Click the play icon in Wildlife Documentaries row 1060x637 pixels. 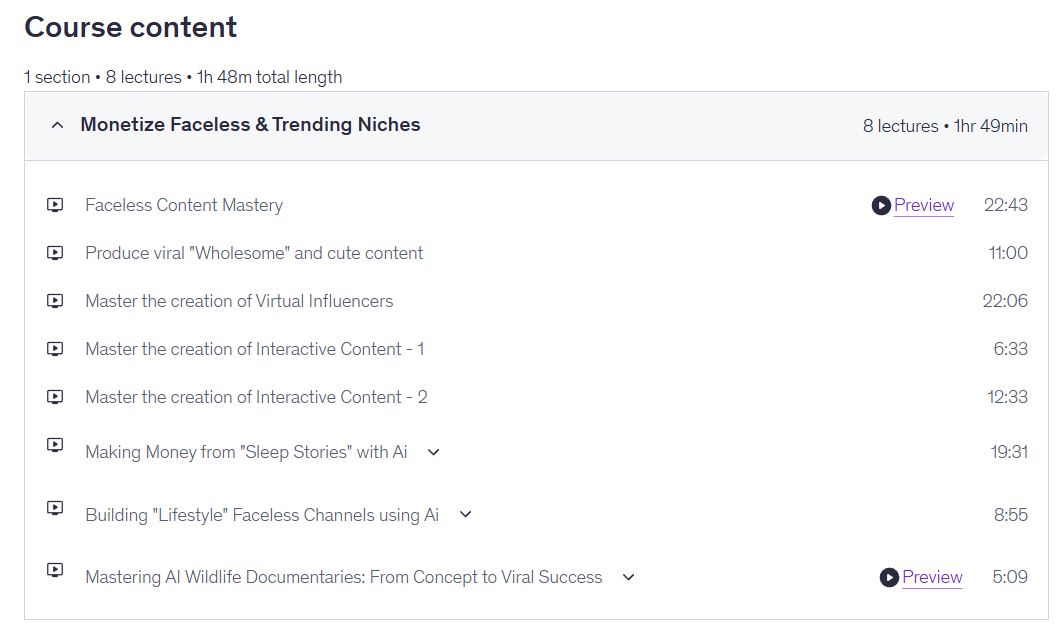click(889, 577)
